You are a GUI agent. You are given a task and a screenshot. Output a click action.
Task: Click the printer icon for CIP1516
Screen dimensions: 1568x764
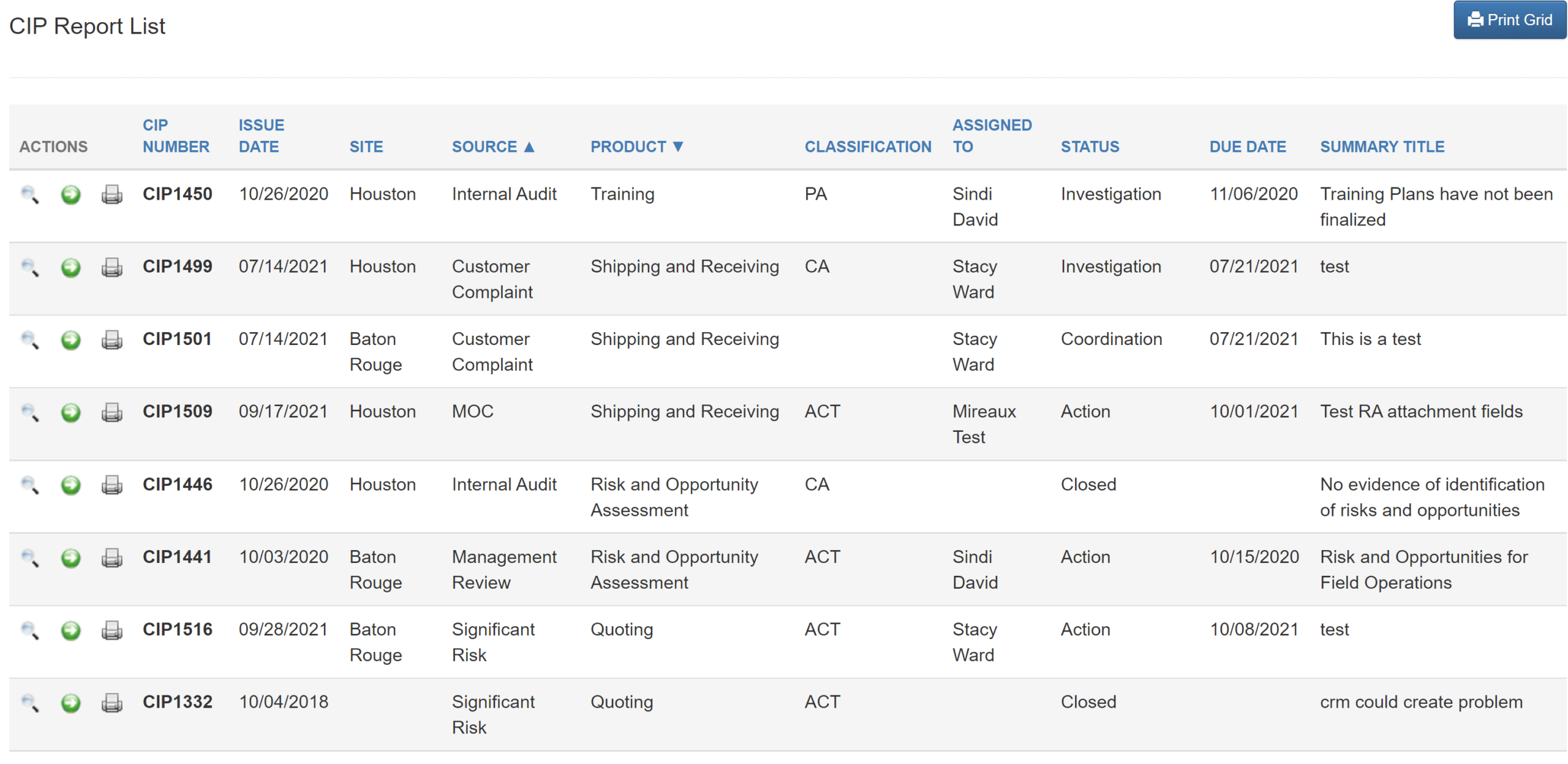tap(111, 630)
